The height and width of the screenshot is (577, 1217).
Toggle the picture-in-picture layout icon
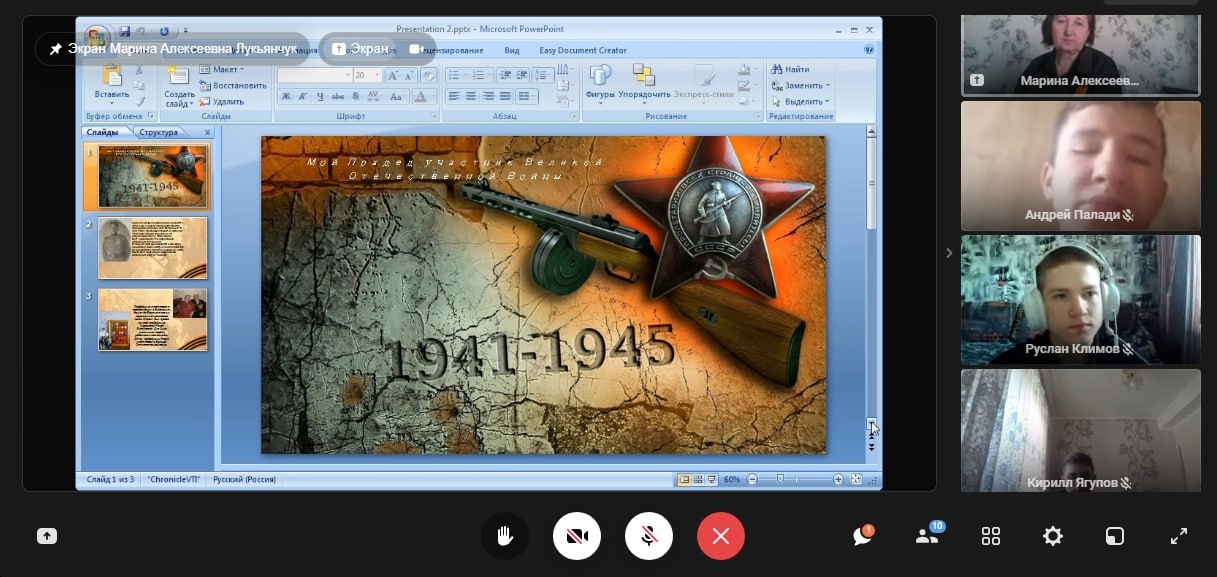click(x=1115, y=536)
